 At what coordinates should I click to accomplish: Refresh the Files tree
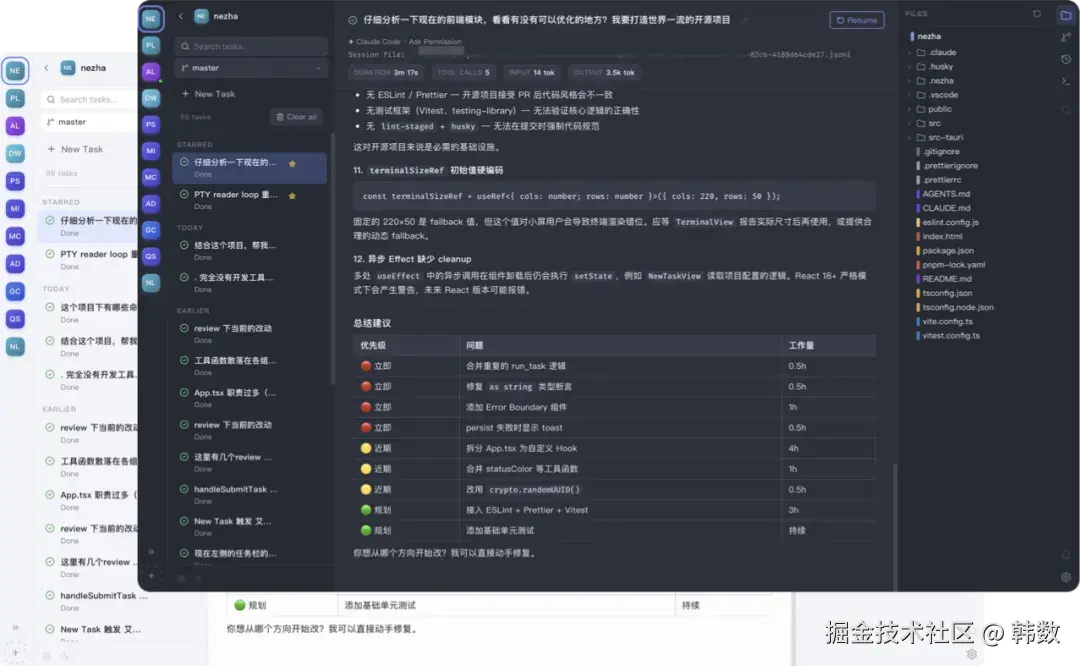coord(1037,14)
